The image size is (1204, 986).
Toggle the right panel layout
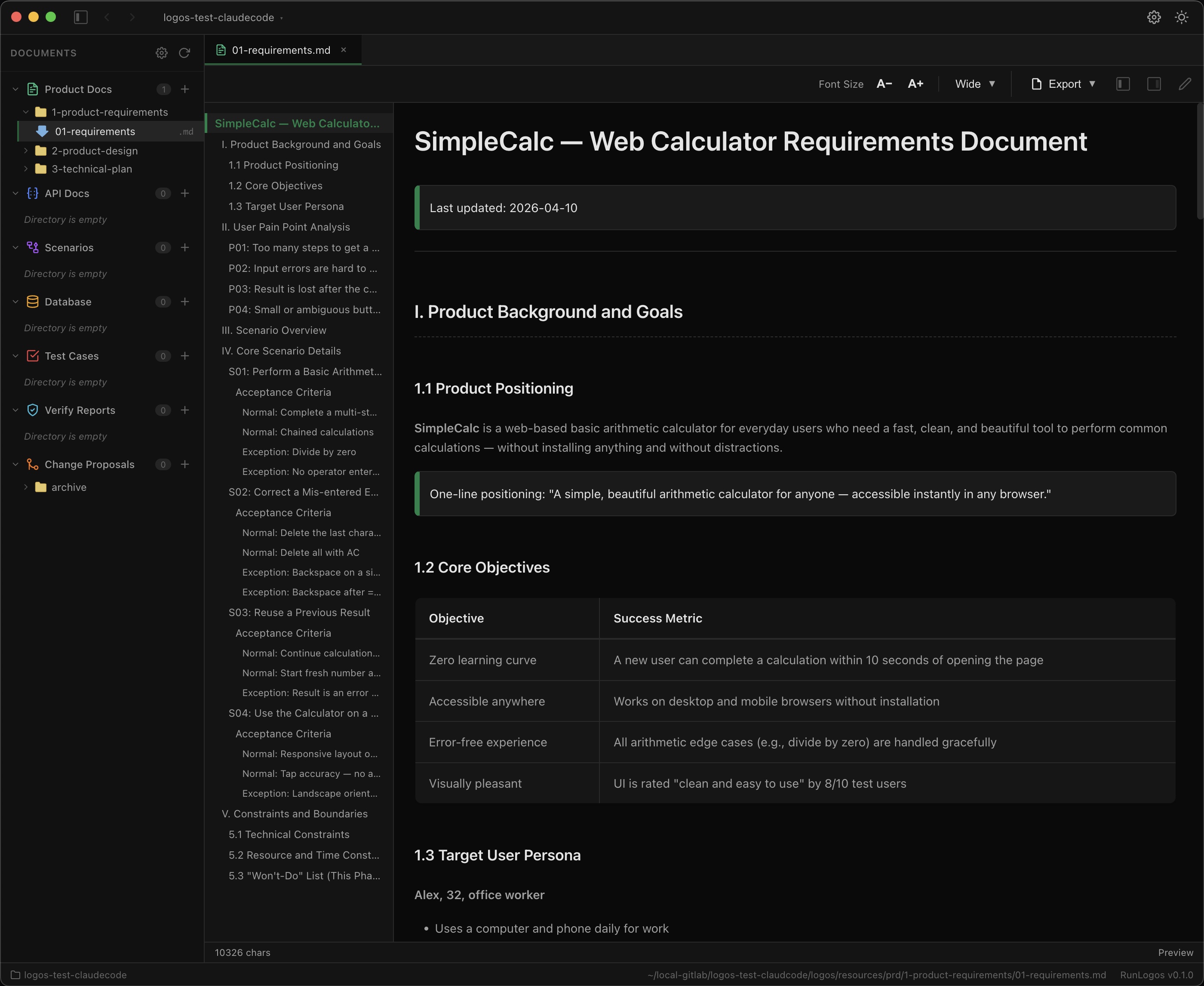tap(1154, 83)
